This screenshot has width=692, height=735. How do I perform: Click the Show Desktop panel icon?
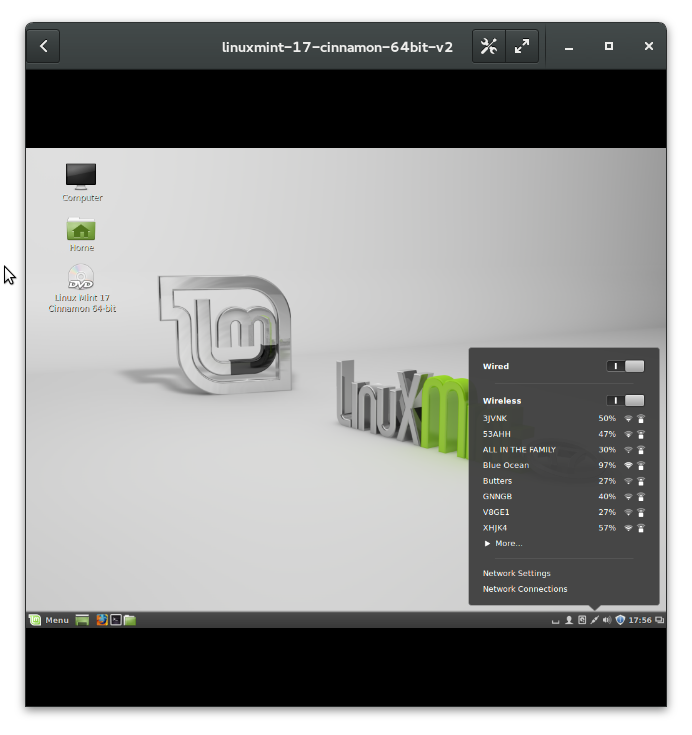coord(83,620)
